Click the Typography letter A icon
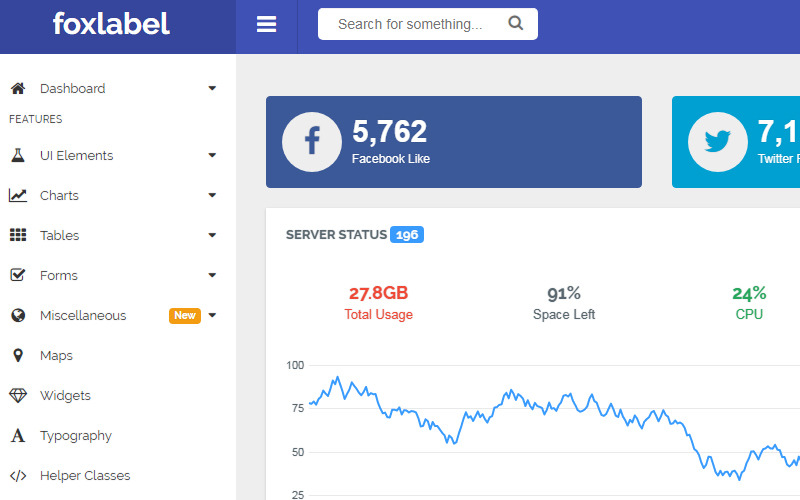 pyautogui.click(x=18, y=435)
